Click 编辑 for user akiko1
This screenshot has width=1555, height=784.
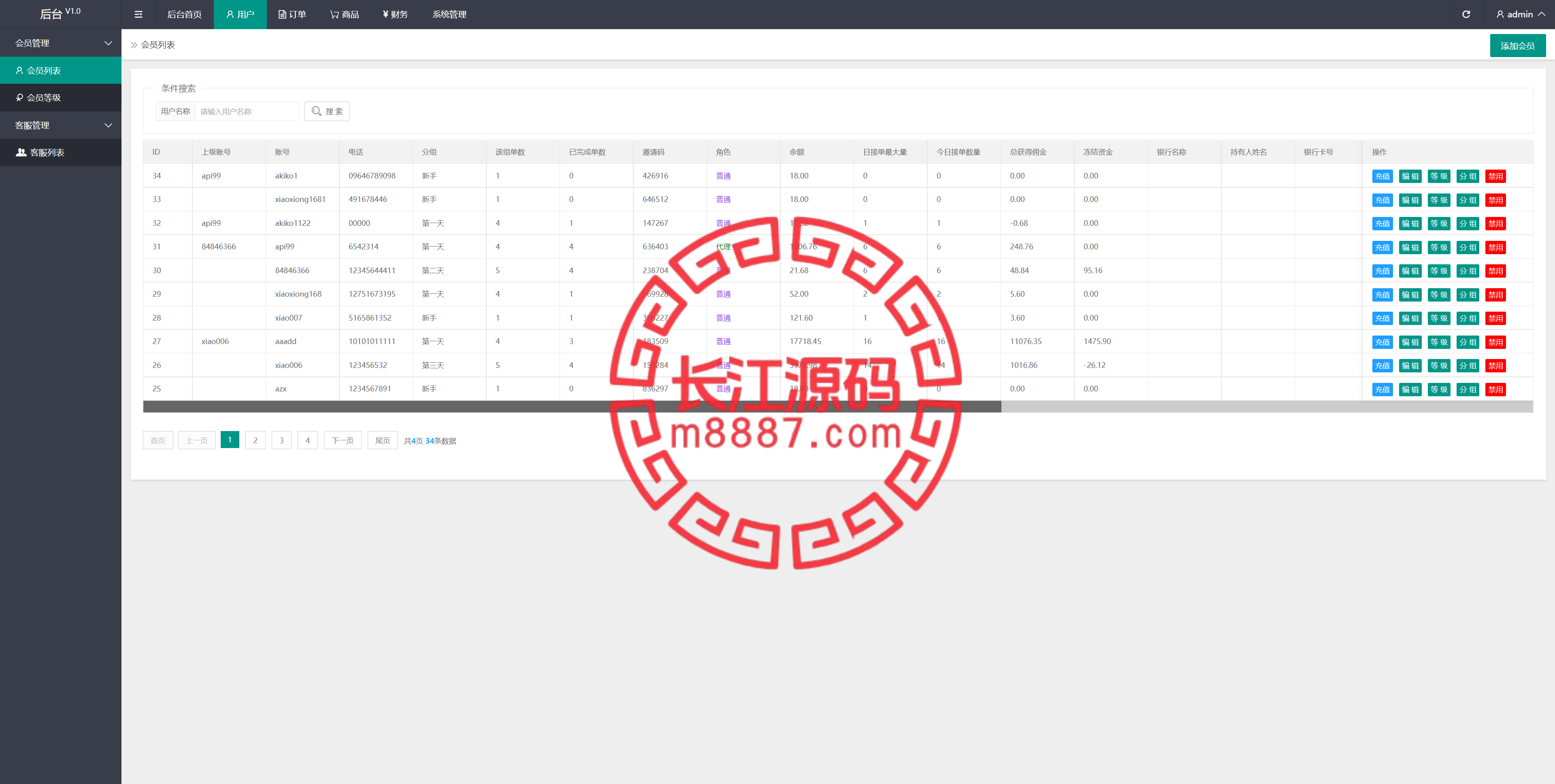click(x=1410, y=176)
